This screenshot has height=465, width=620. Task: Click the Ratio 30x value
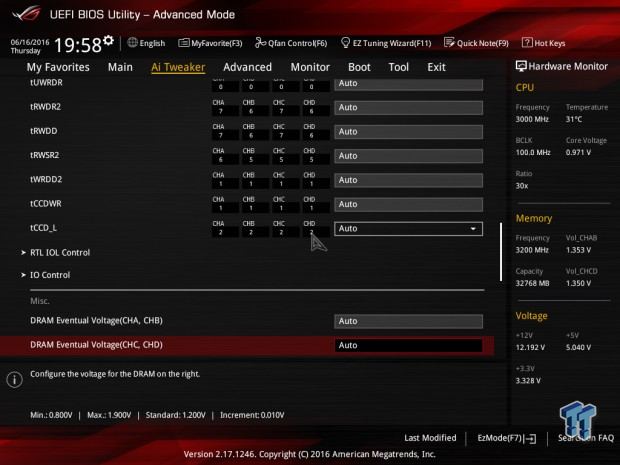pyautogui.click(x=522, y=185)
